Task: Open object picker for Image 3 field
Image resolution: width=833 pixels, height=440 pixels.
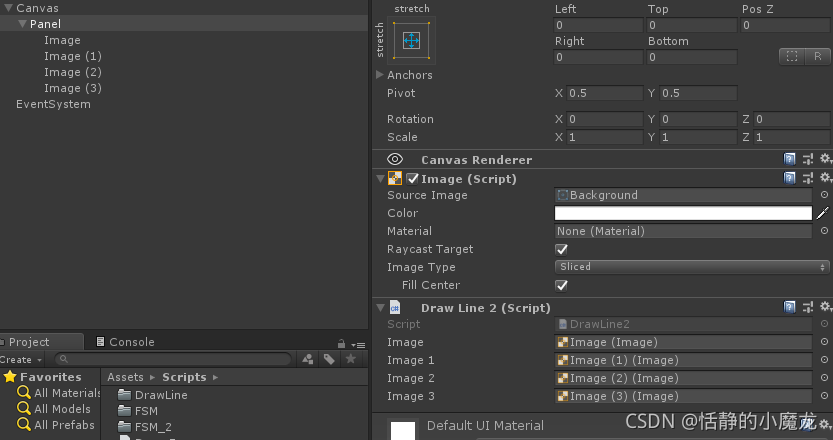Action: pos(824,396)
